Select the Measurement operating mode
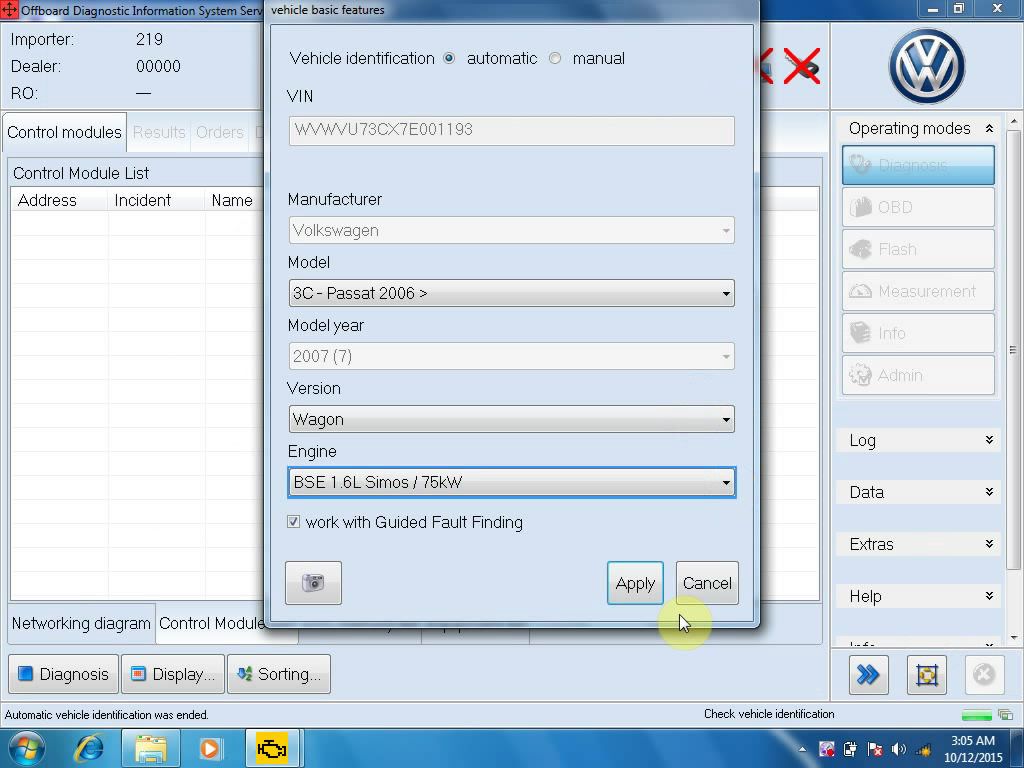This screenshot has width=1024, height=768. coord(918,291)
